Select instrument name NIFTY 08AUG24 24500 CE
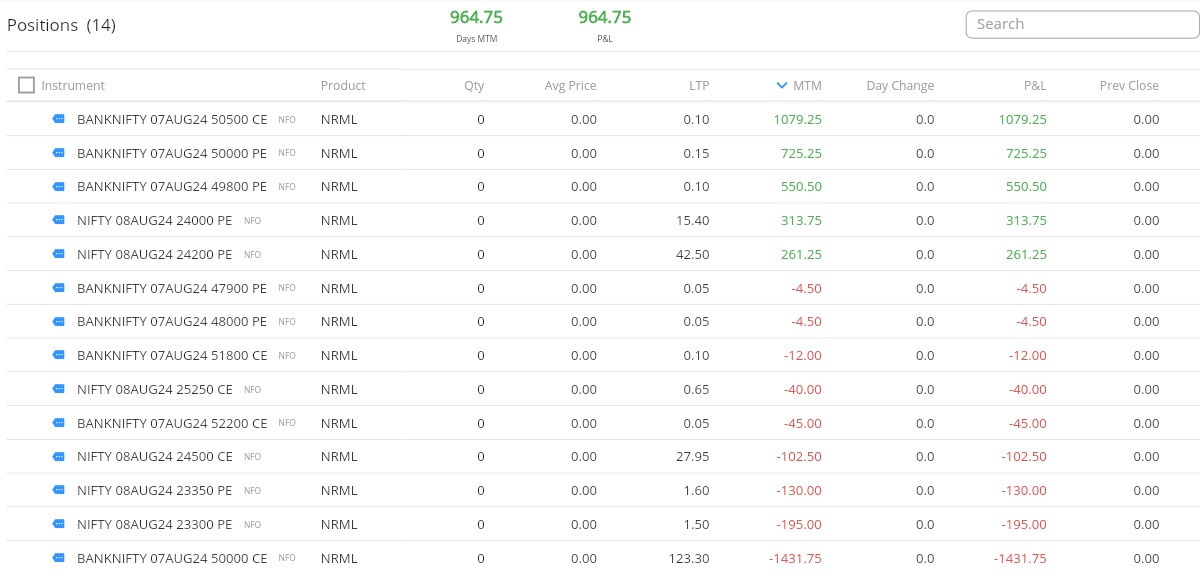This screenshot has width=1200, height=583. pyautogui.click(x=155, y=457)
